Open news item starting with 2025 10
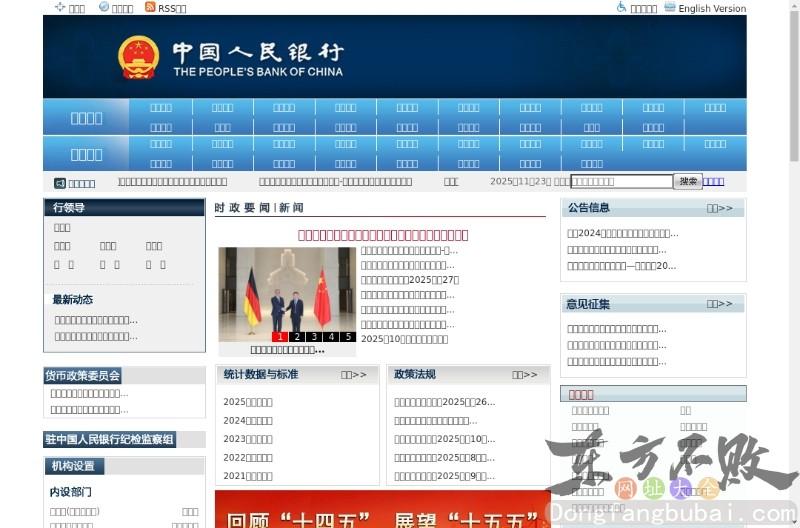Screen dimensions: 800x528 click(405, 339)
